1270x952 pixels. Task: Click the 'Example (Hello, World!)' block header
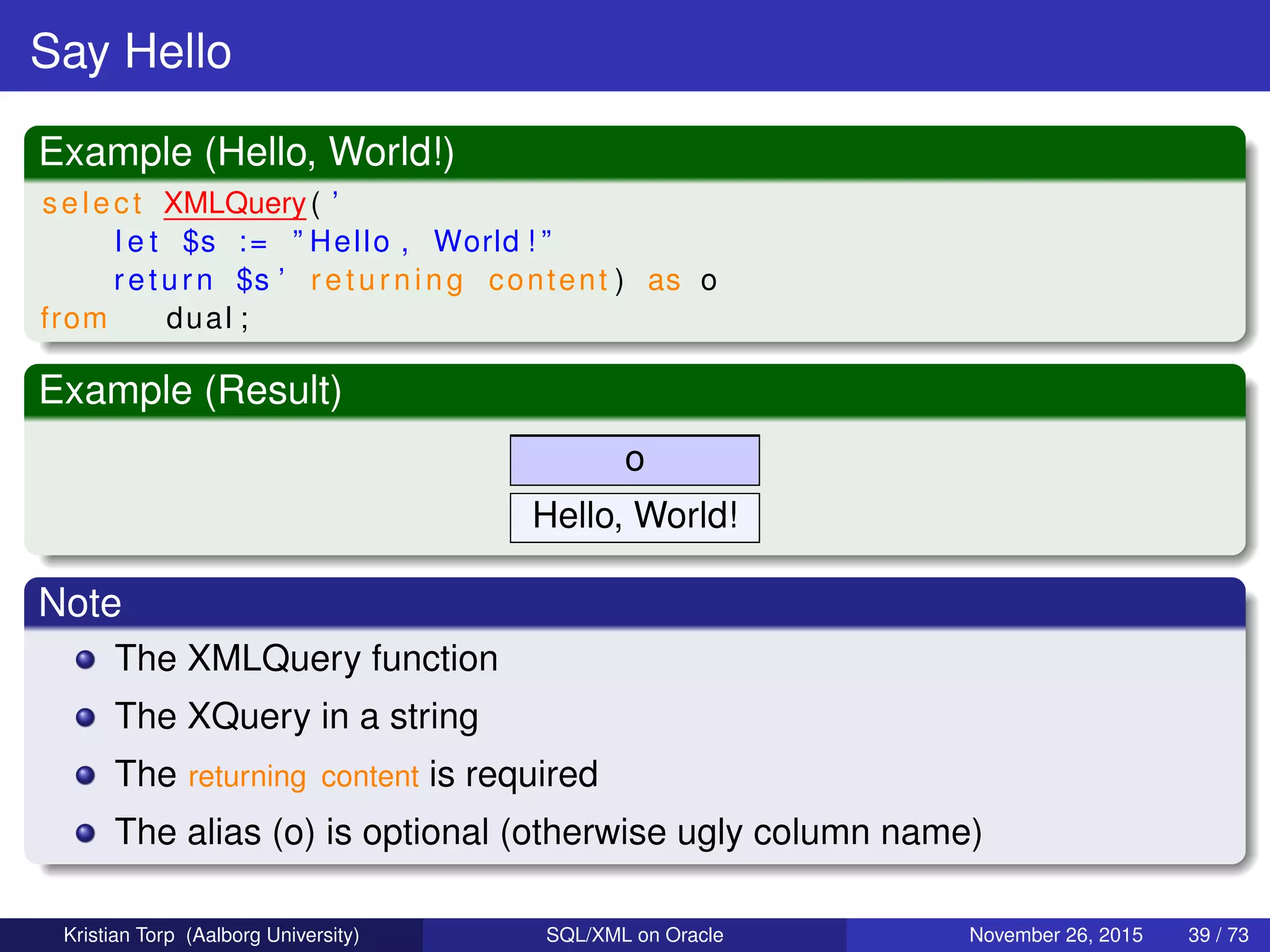pos(635,152)
